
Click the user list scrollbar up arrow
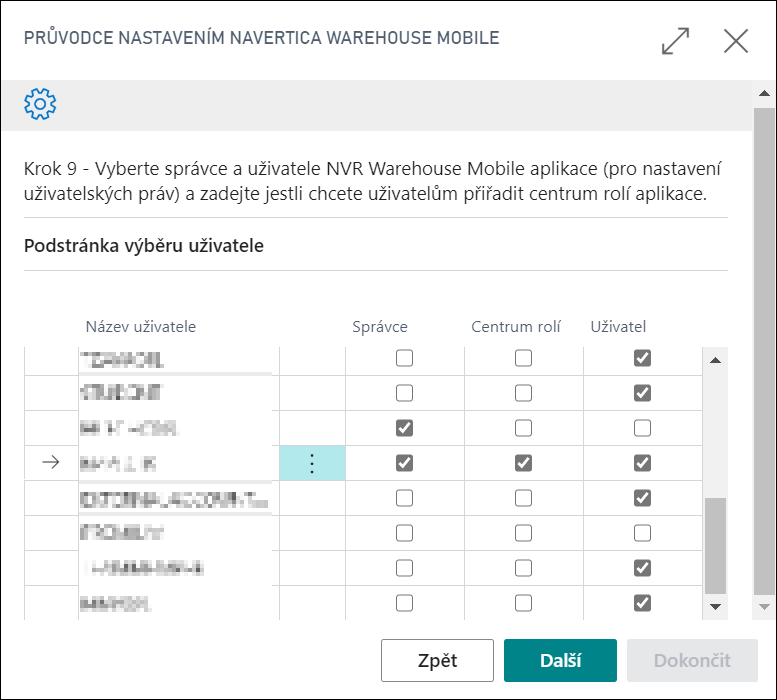(715, 360)
